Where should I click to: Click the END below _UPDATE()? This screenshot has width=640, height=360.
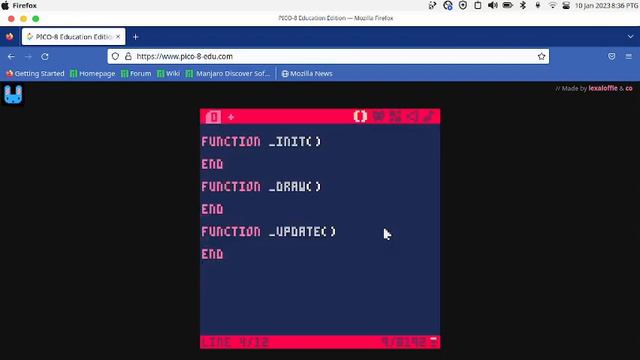coord(212,254)
